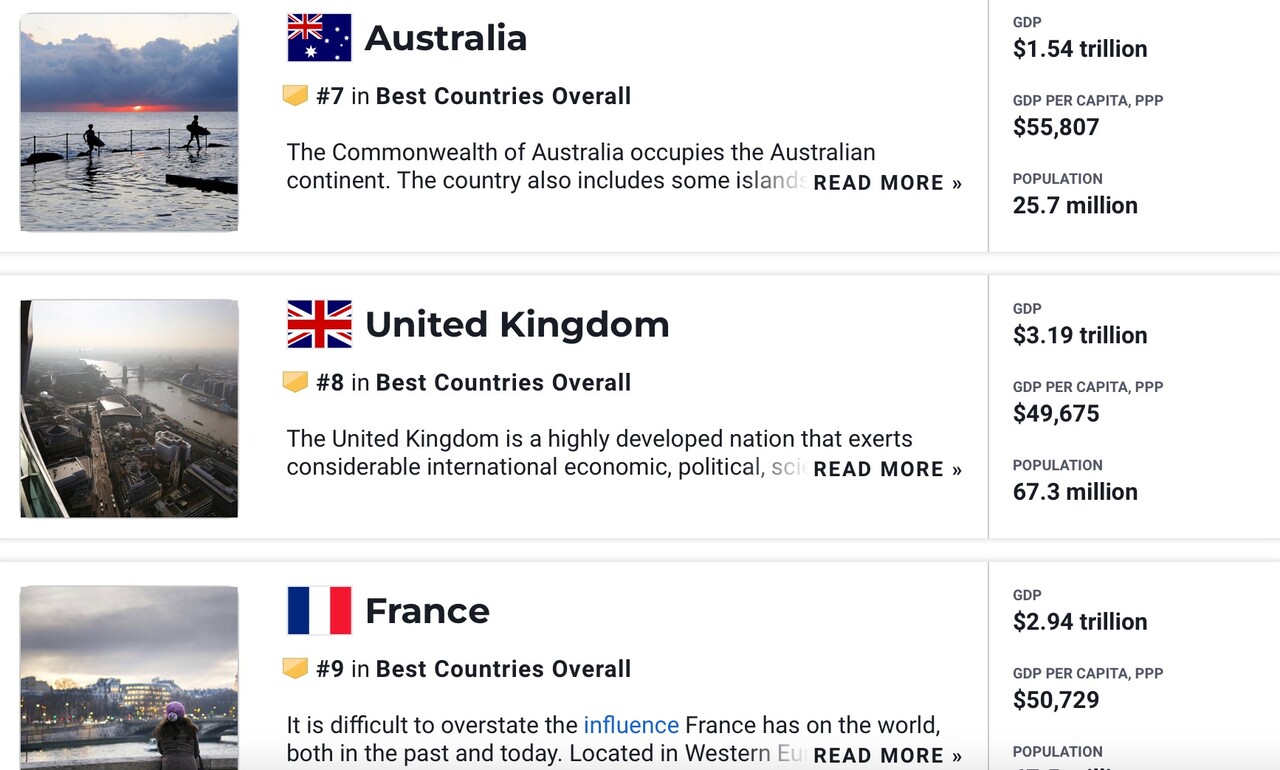Expand United Kingdom description with READ MORE
This screenshot has width=1280, height=770.
pyautogui.click(x=887, y=469)
